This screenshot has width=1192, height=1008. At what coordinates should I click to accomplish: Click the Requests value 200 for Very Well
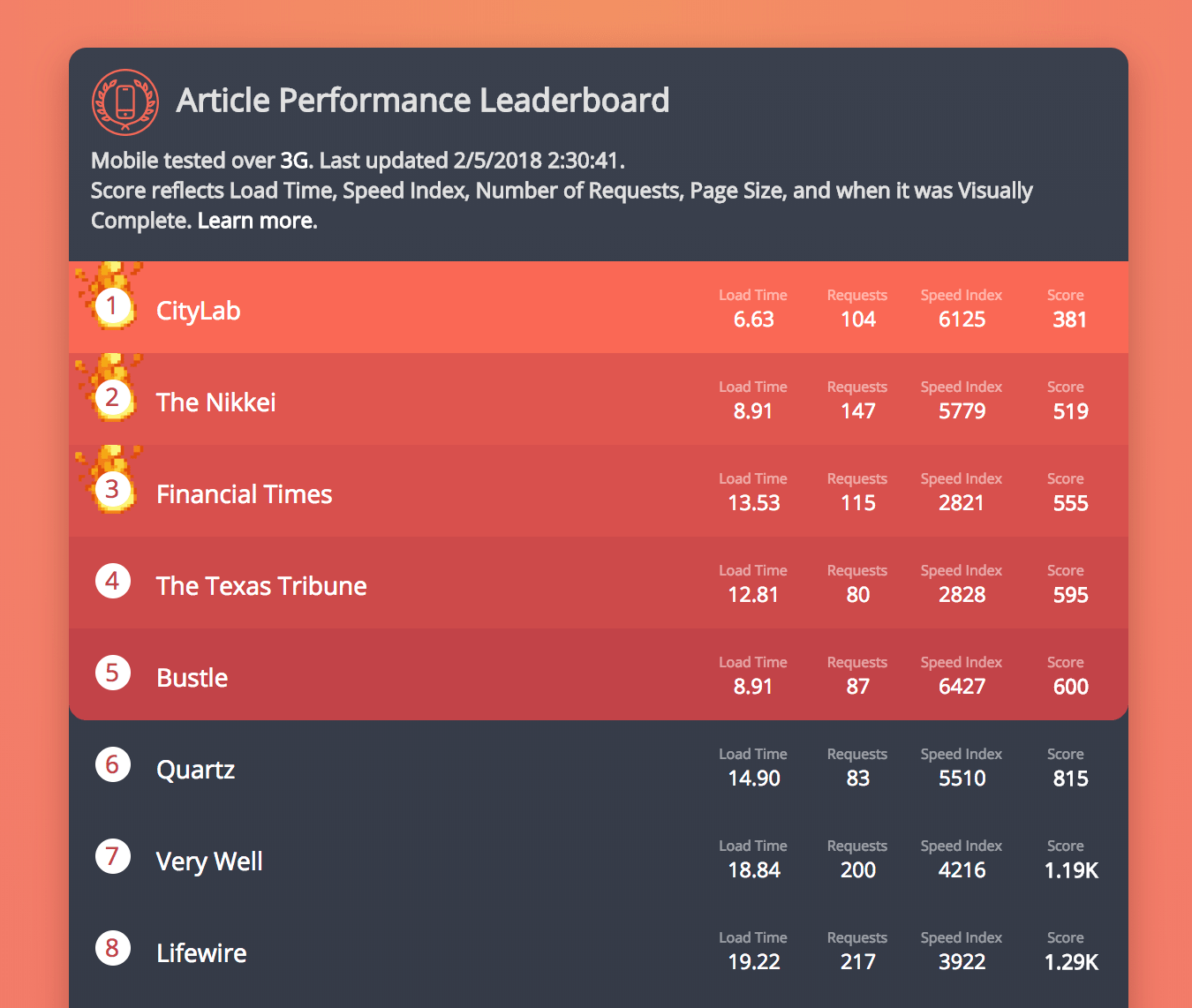(x=857, y=869)
